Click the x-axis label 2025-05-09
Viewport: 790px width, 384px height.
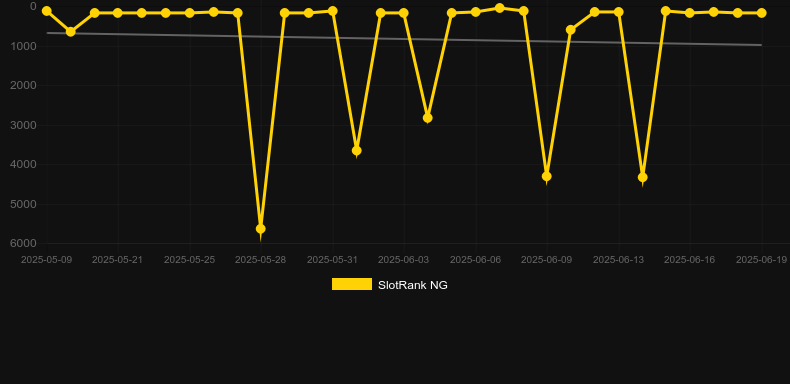(x=46, y=260)
